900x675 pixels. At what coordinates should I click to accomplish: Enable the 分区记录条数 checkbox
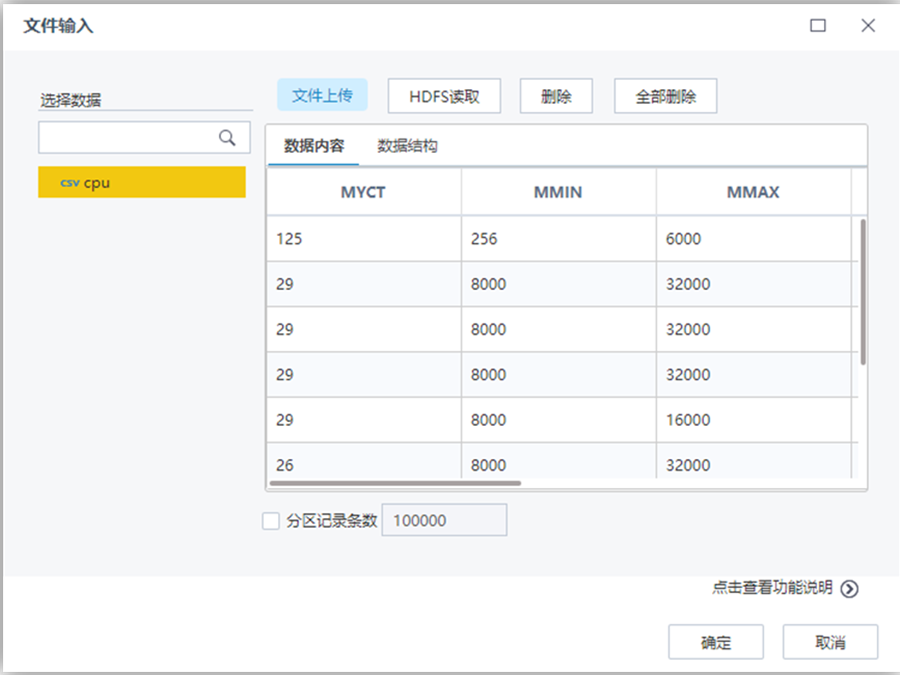pyautogui.click(x=270, y=520)
